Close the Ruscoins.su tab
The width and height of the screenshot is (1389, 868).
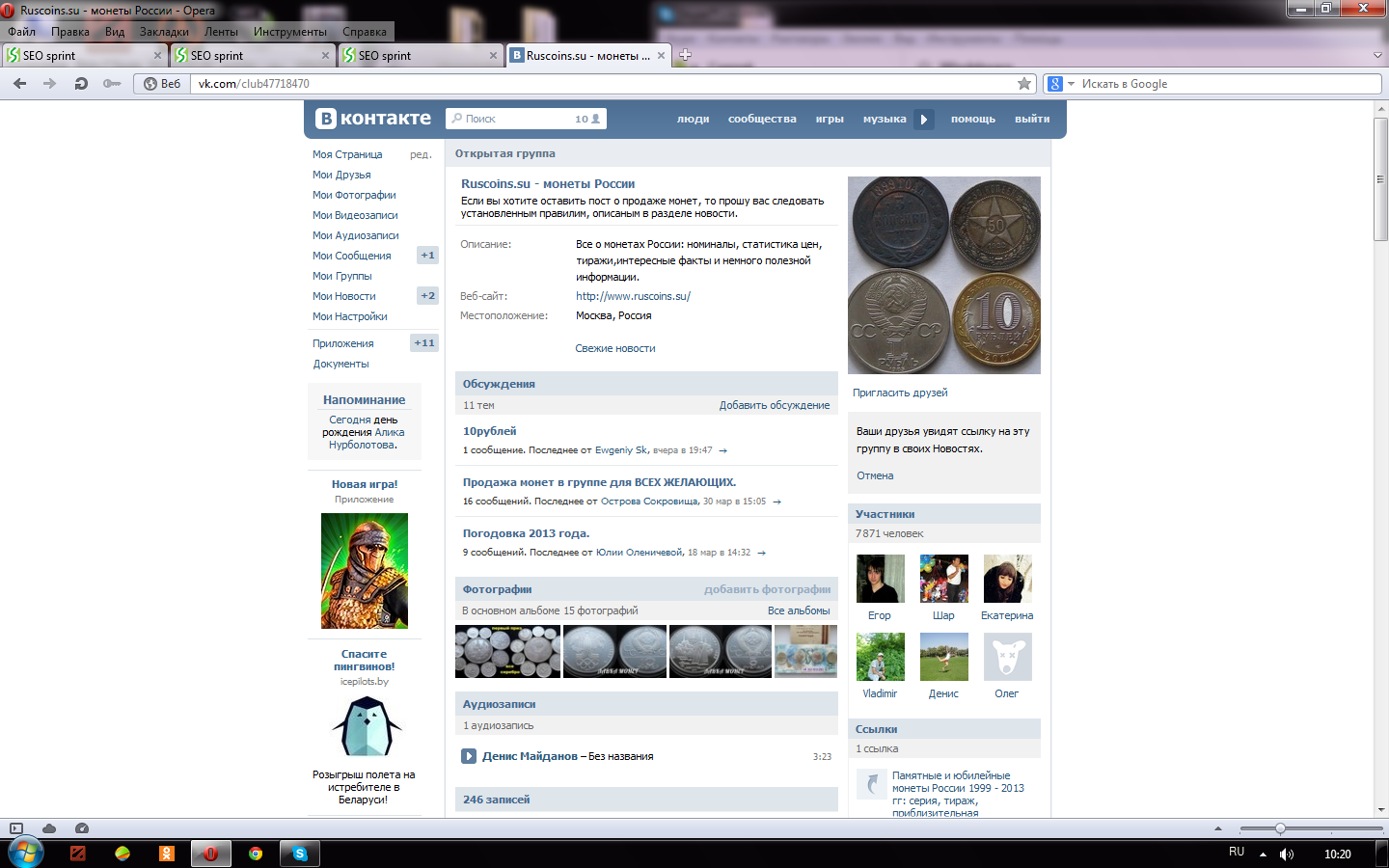click(x=661, y=55)
